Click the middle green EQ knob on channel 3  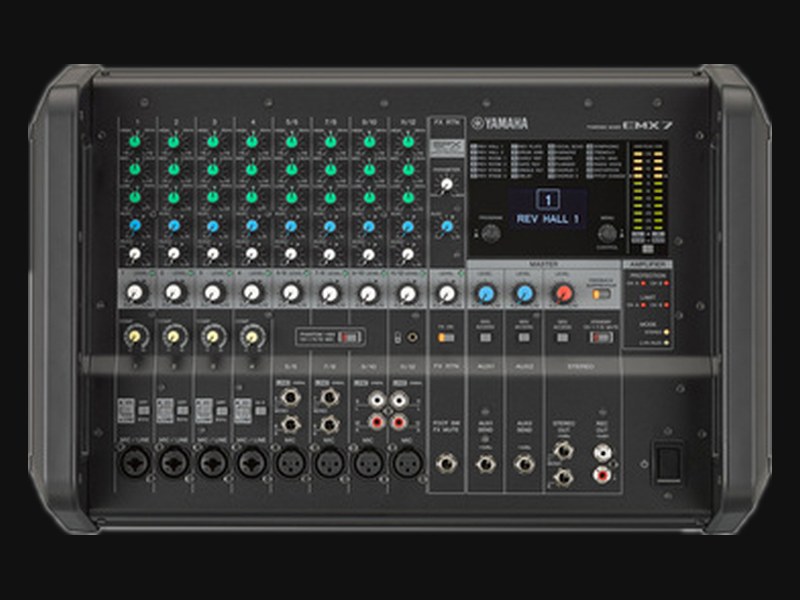pyautogui.click(x=213, y=169)
